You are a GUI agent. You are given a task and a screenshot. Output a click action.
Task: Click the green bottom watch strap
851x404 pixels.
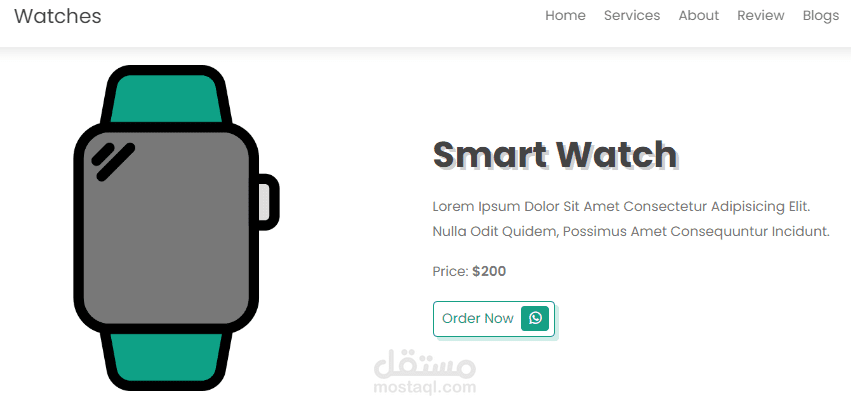coord(166,357)
